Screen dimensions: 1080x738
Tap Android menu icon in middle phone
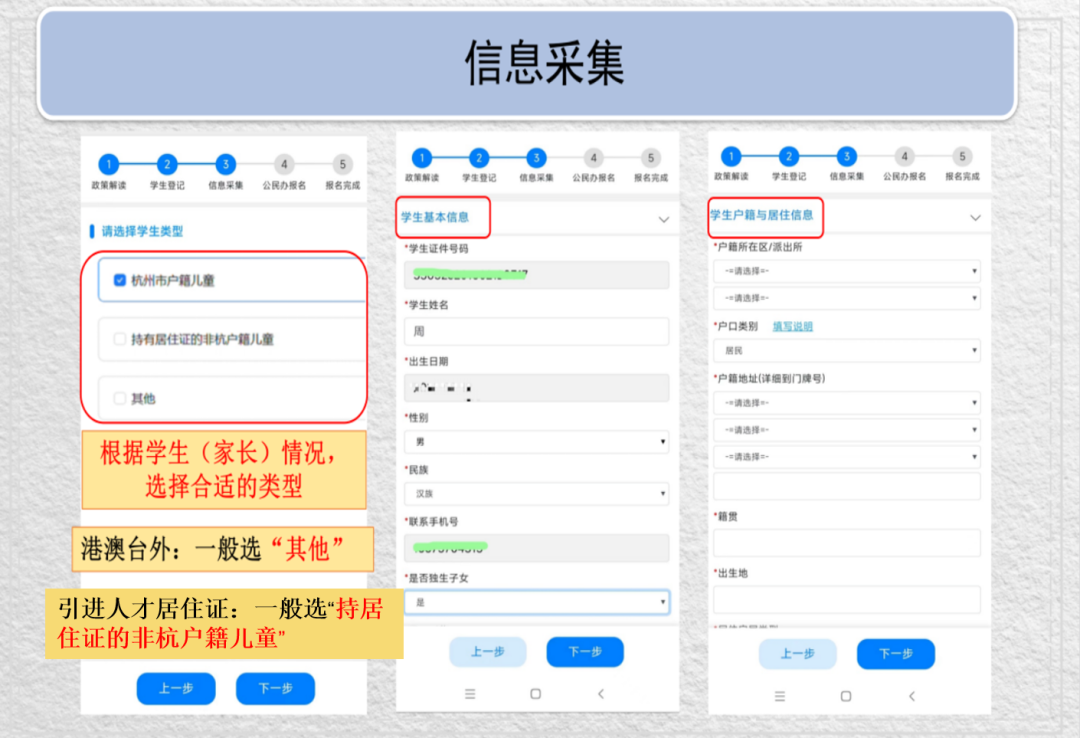point(470,694)
